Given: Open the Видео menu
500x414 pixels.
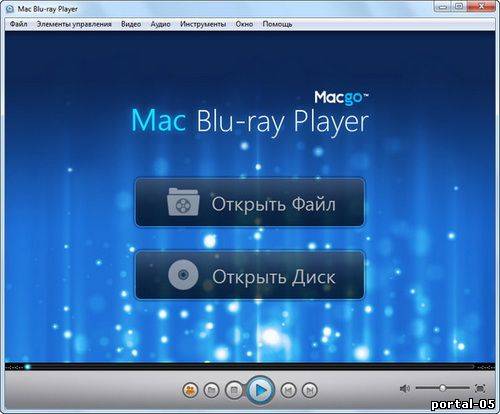Looking at the screenshot, I should [131, 24].
